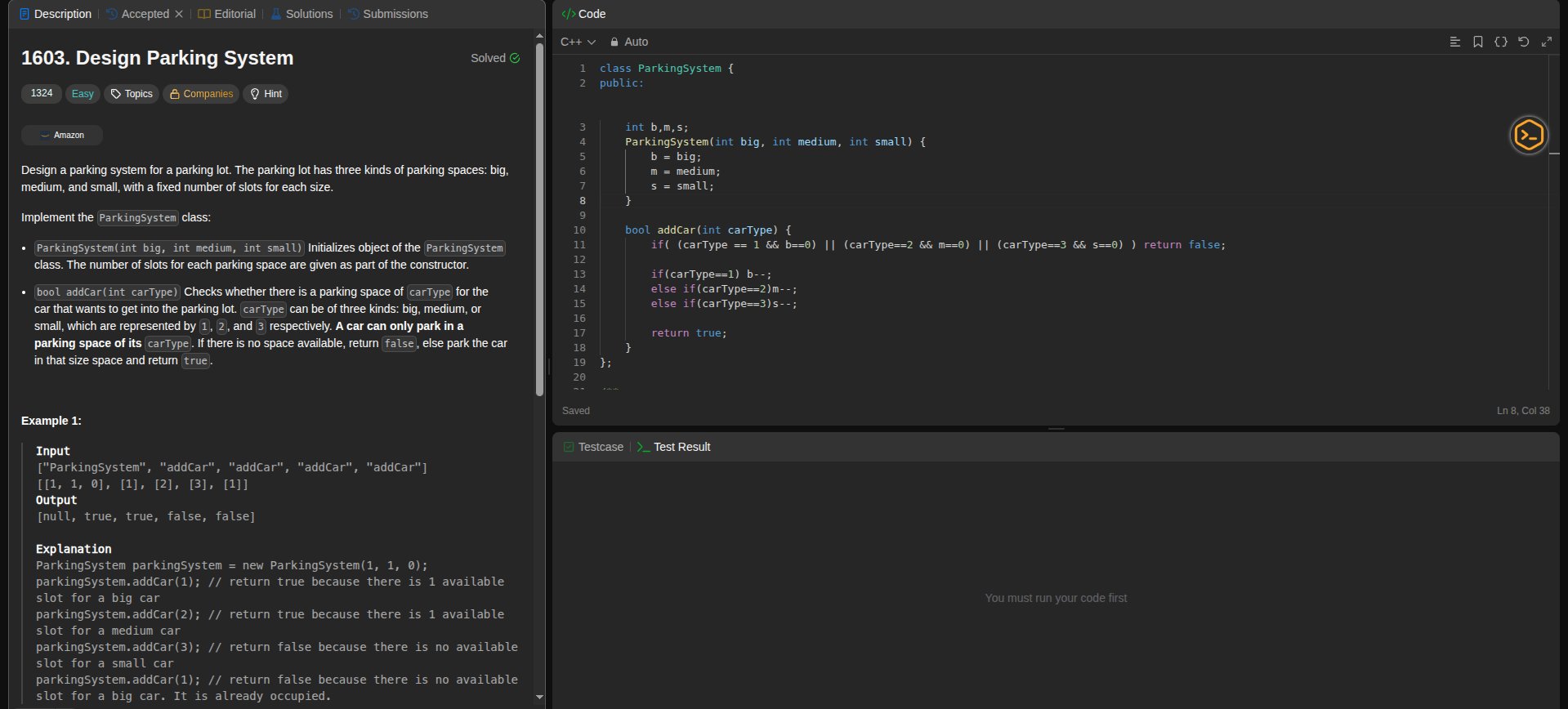
Task: Open the C++ language dropdown
Action: pos(578,42)
